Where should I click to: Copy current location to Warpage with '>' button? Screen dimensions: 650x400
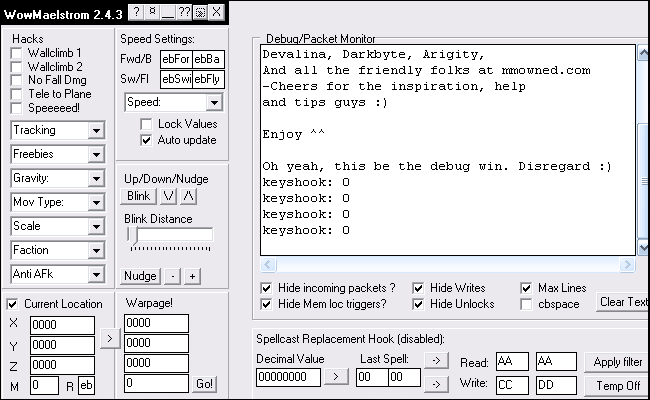109,338
